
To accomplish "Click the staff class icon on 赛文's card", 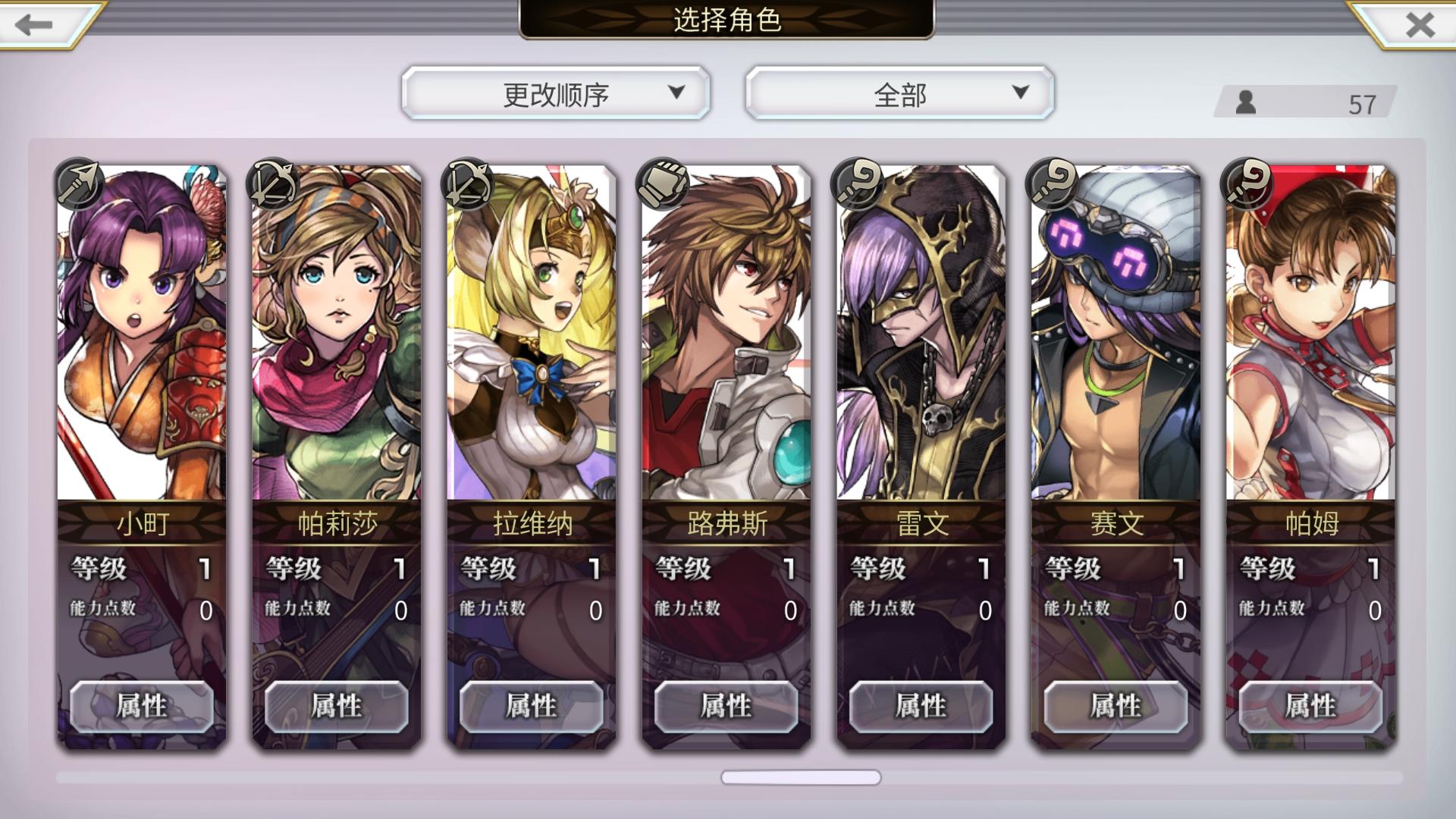I will [1053, 184].
